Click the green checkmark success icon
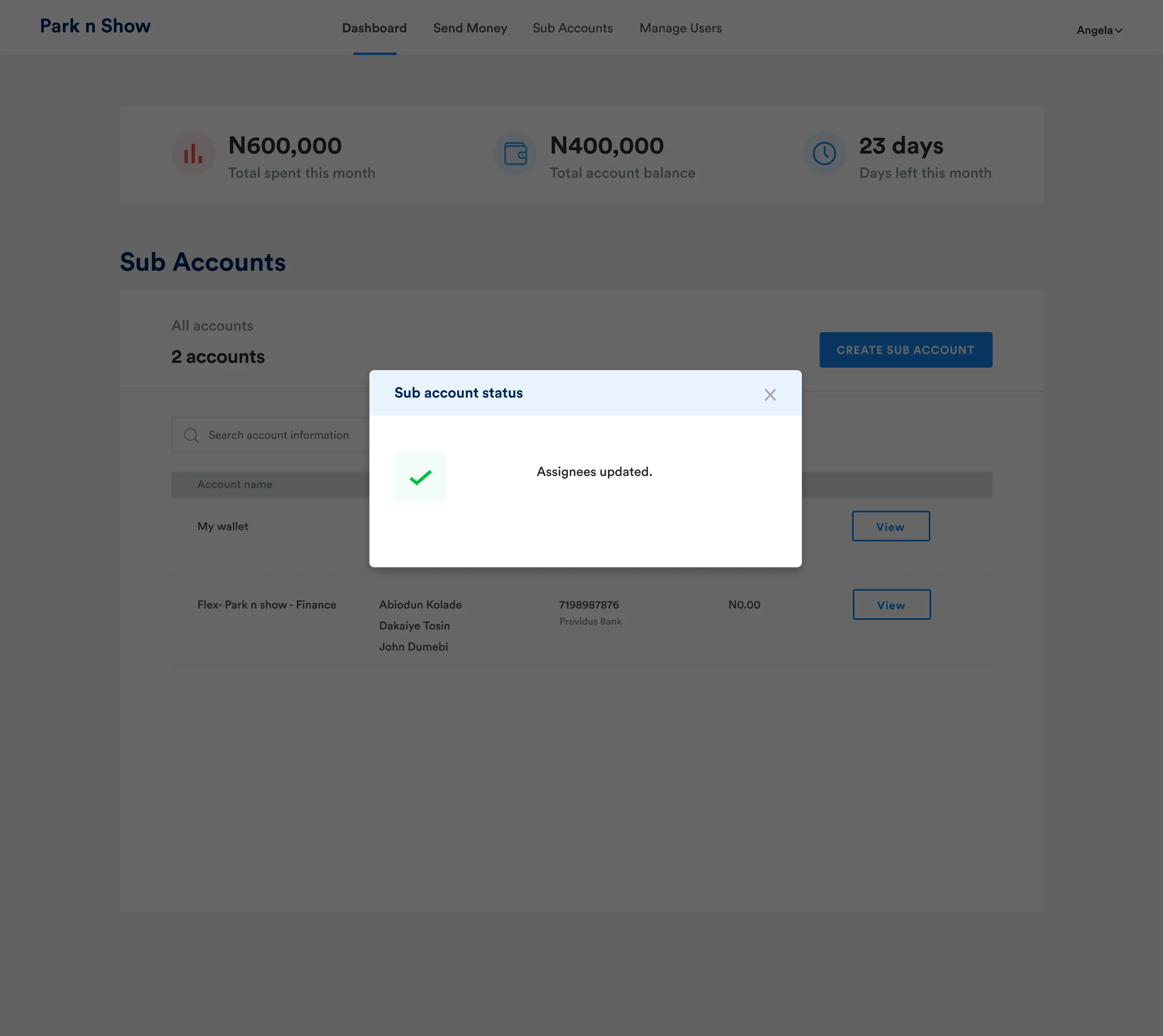The image size is (1164, 1036). click(420, 477)
